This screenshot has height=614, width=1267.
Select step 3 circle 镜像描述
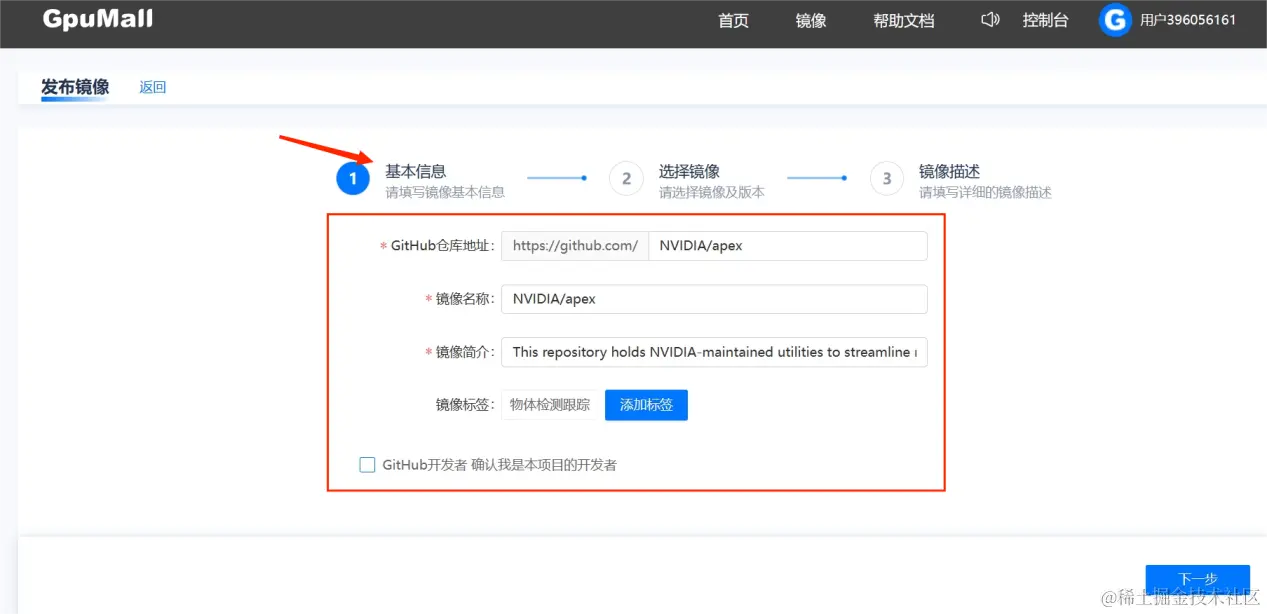(887, 179)
